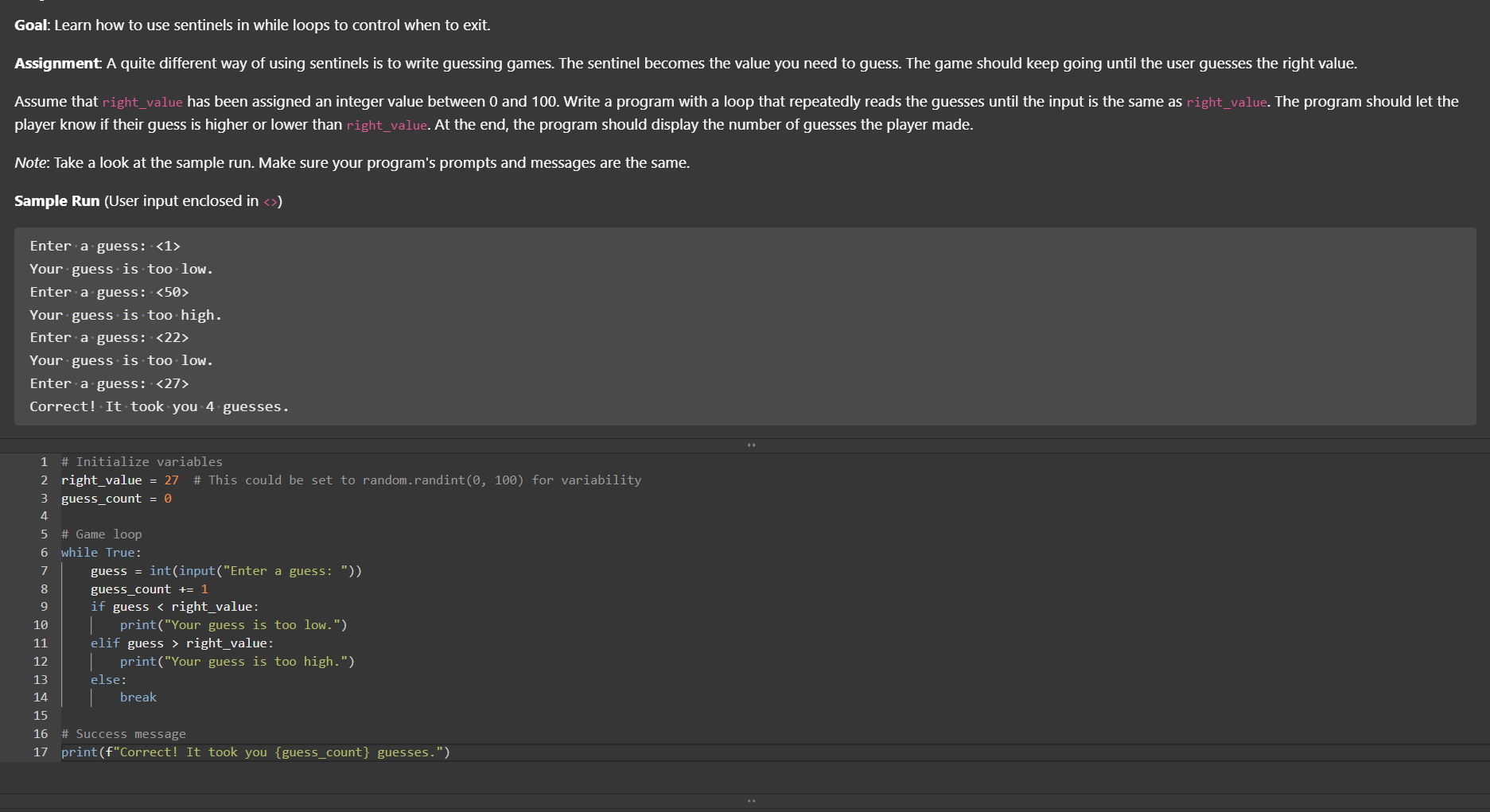This screenshot has height=812, width=1490.
Task: Click the value 27 assigned to right_value
Action: [x=172, y=480]
